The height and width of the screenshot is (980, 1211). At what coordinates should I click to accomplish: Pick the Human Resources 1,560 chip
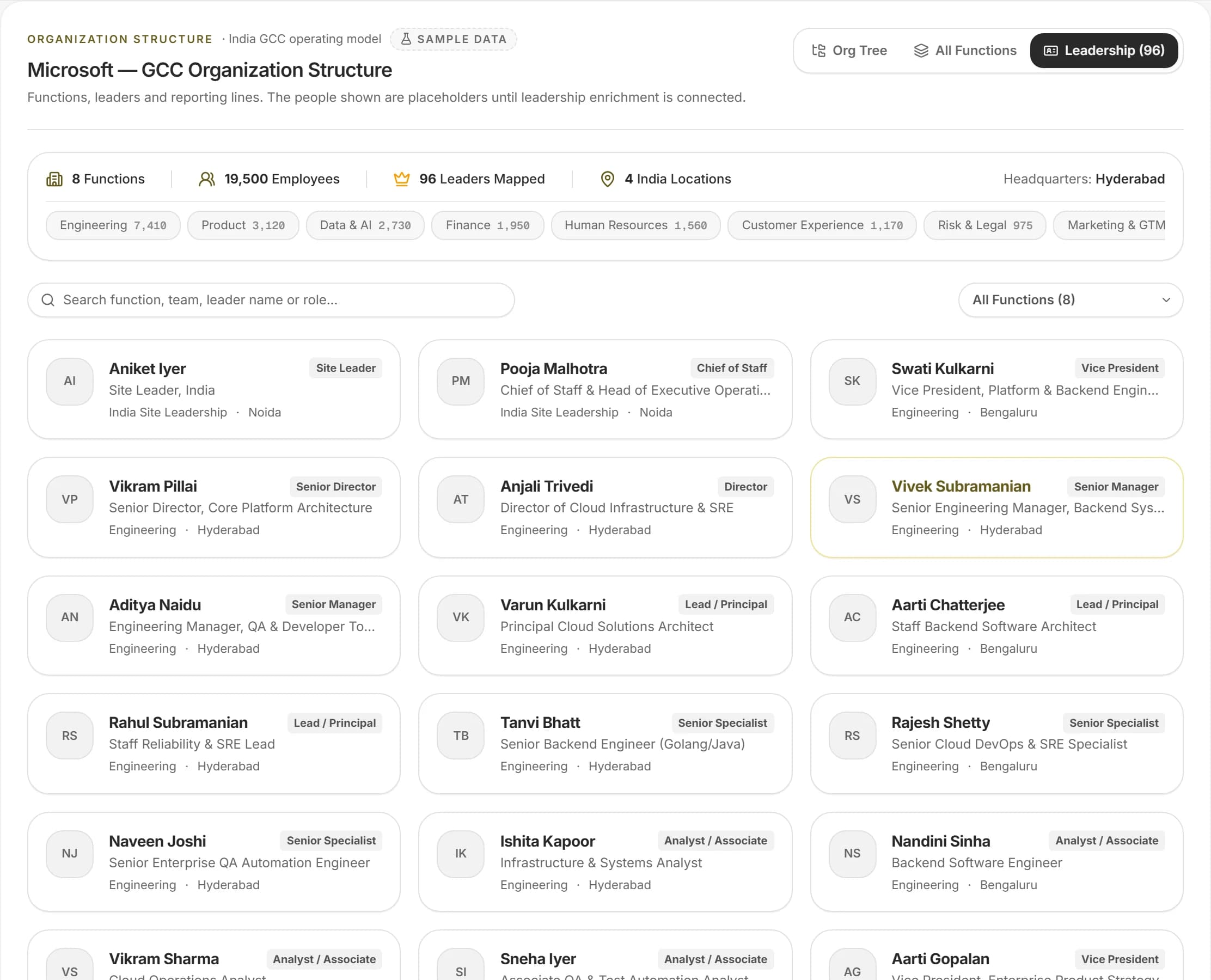635,225
